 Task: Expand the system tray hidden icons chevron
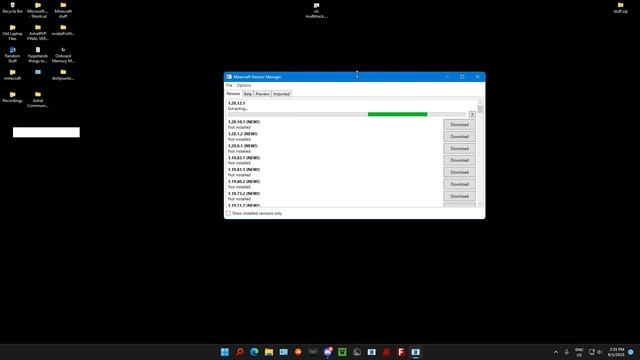(556, 352)
